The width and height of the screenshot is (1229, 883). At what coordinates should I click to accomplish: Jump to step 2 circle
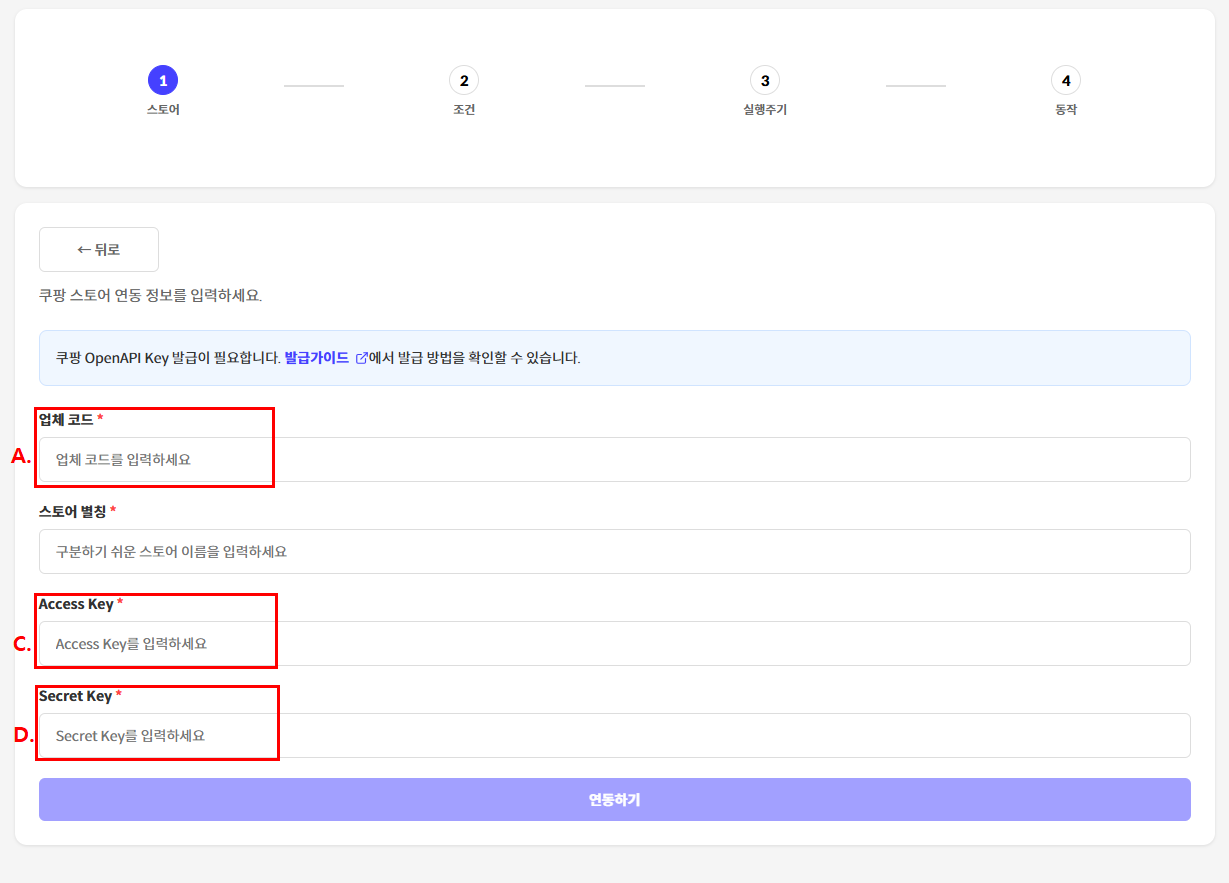coord(464,80)
